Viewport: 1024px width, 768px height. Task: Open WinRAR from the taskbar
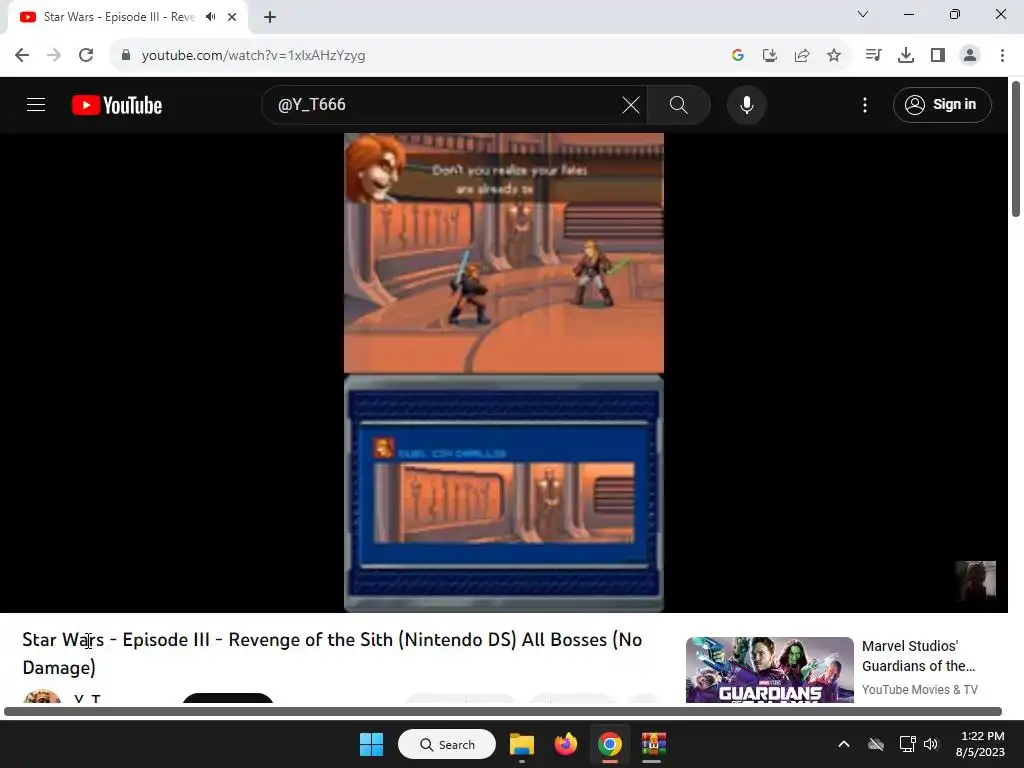(x=653, y=744)
